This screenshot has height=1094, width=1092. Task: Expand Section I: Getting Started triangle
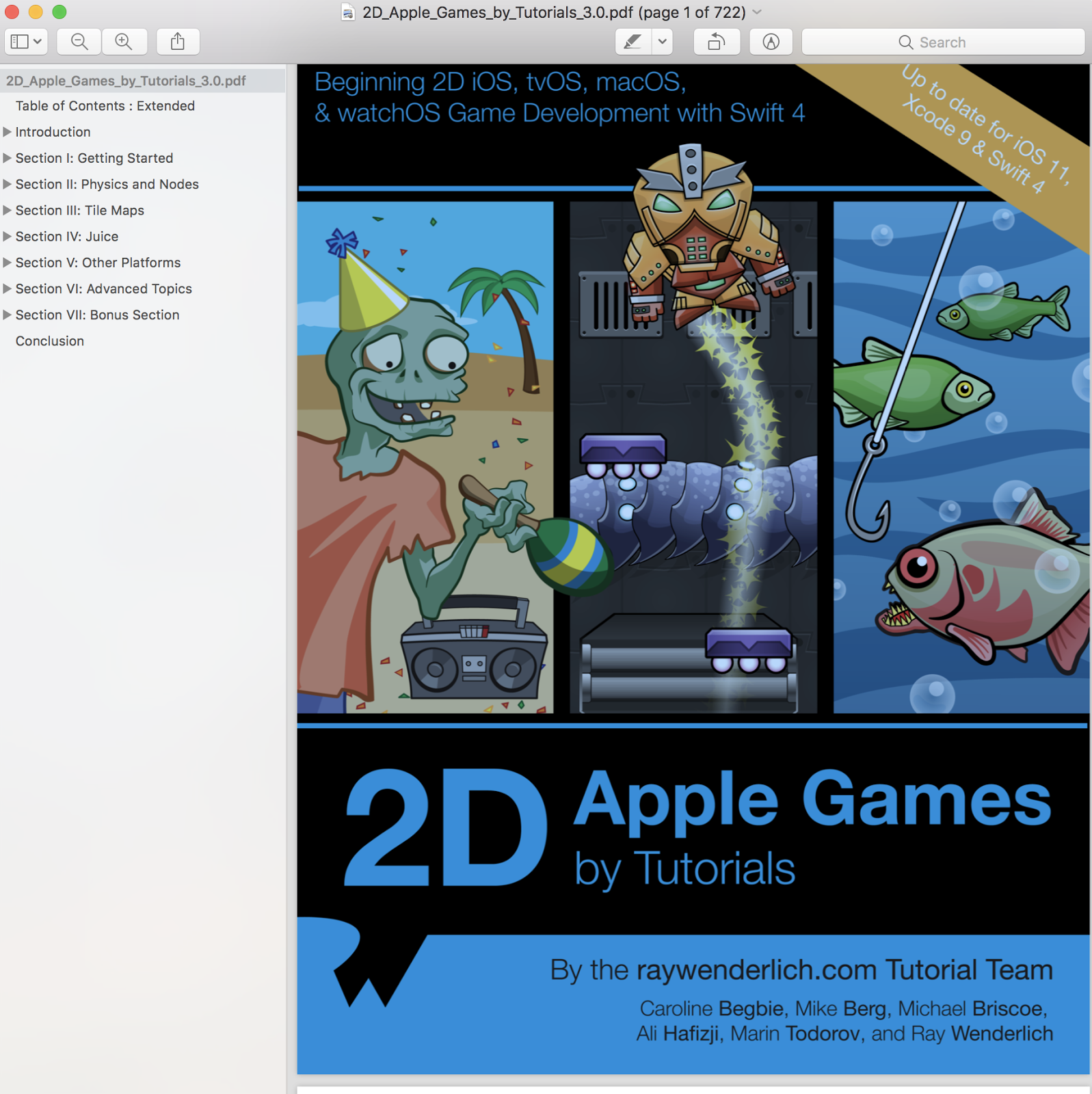pyautogui.click(x=8, y=158)
